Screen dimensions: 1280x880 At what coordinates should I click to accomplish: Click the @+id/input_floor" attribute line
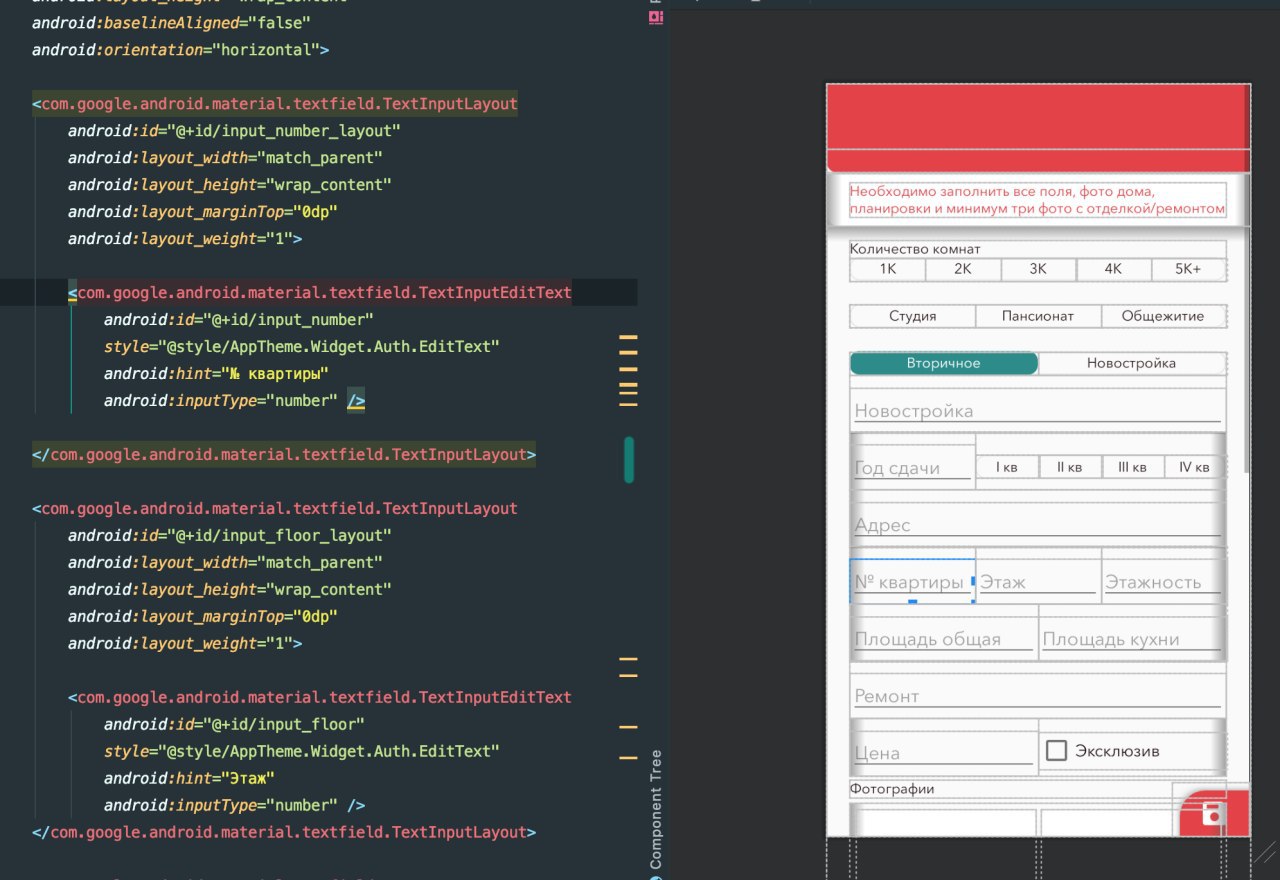click(234, 725)
